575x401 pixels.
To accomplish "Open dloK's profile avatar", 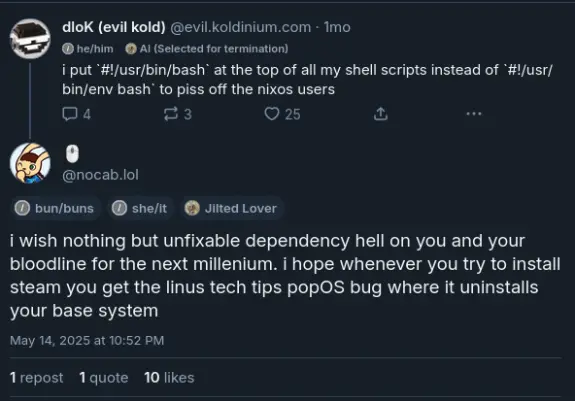I will (x=30, y=38).
